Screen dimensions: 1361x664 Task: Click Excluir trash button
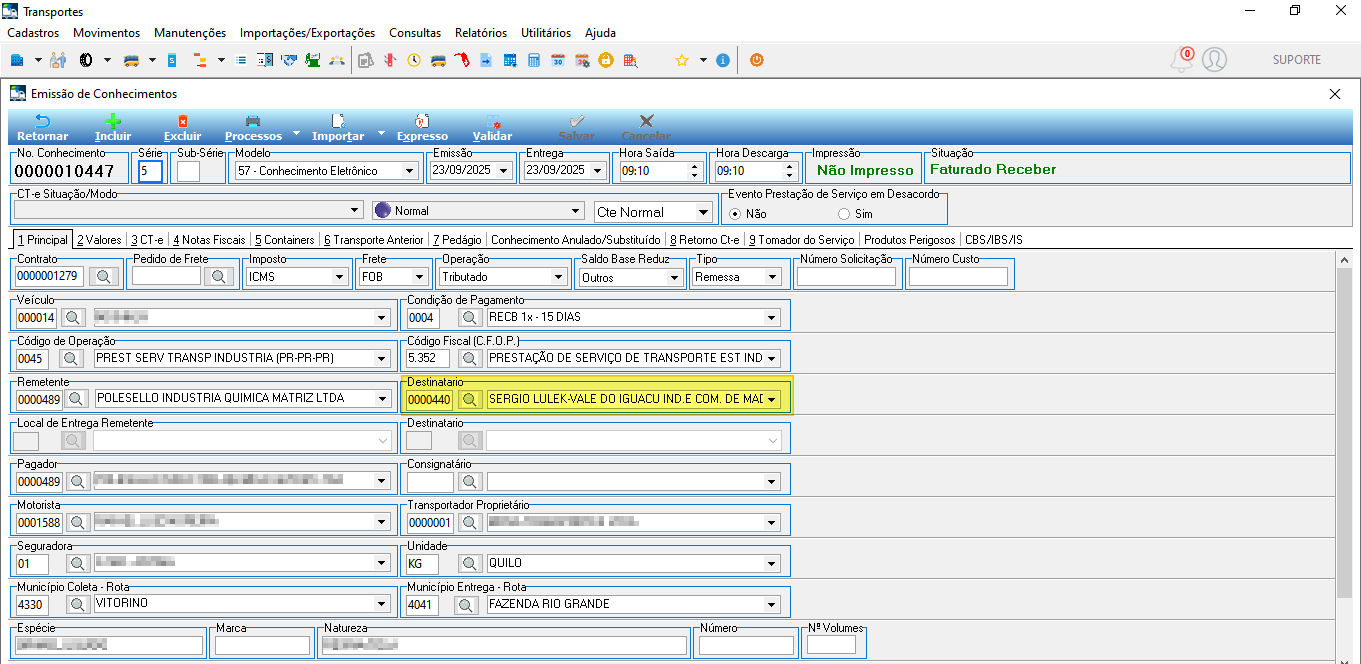pos(182,128)
